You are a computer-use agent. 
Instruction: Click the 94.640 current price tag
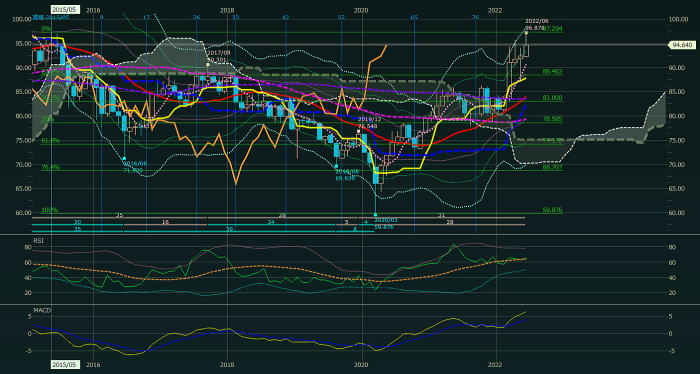pos(681,45)
